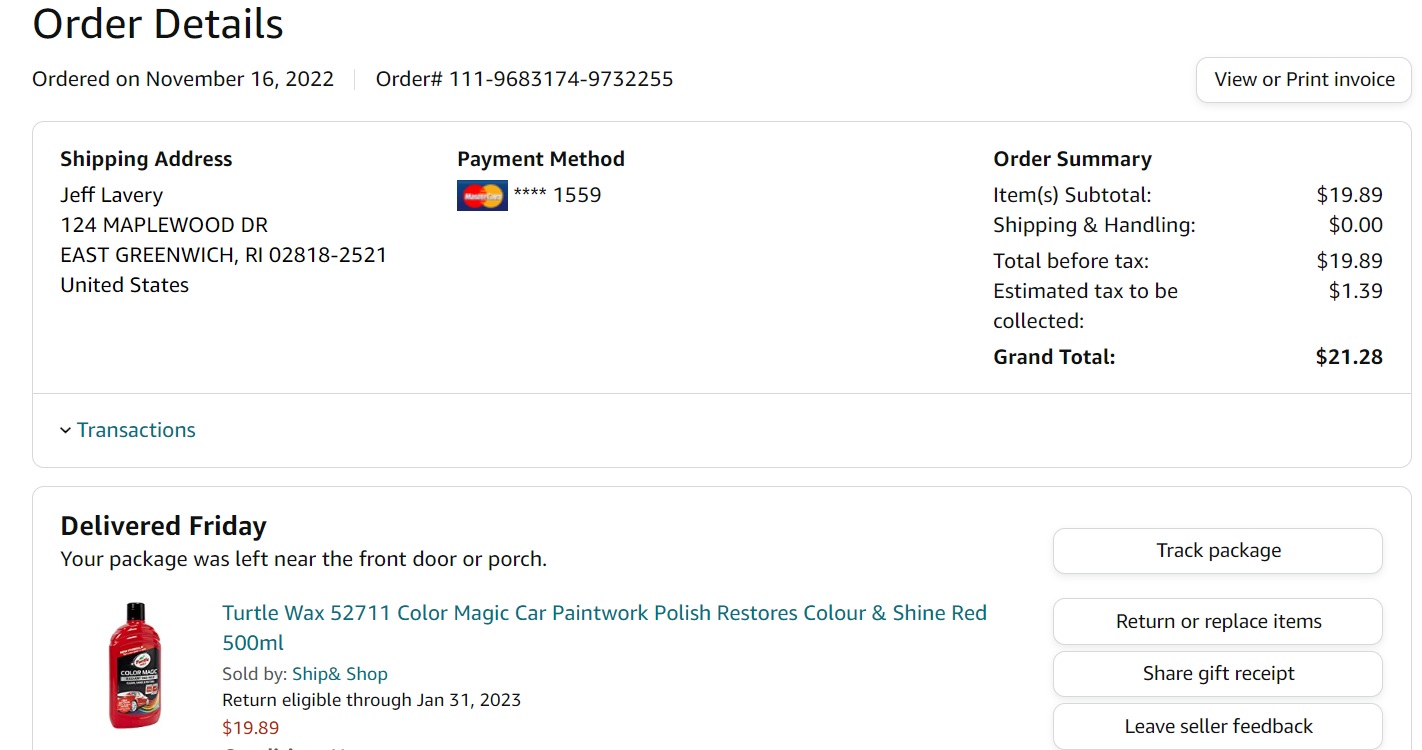Image resolution: width=1422 pixels, height=750 pixels.
Task: Click the Delivered Friday heading
Action: point(163,526)
